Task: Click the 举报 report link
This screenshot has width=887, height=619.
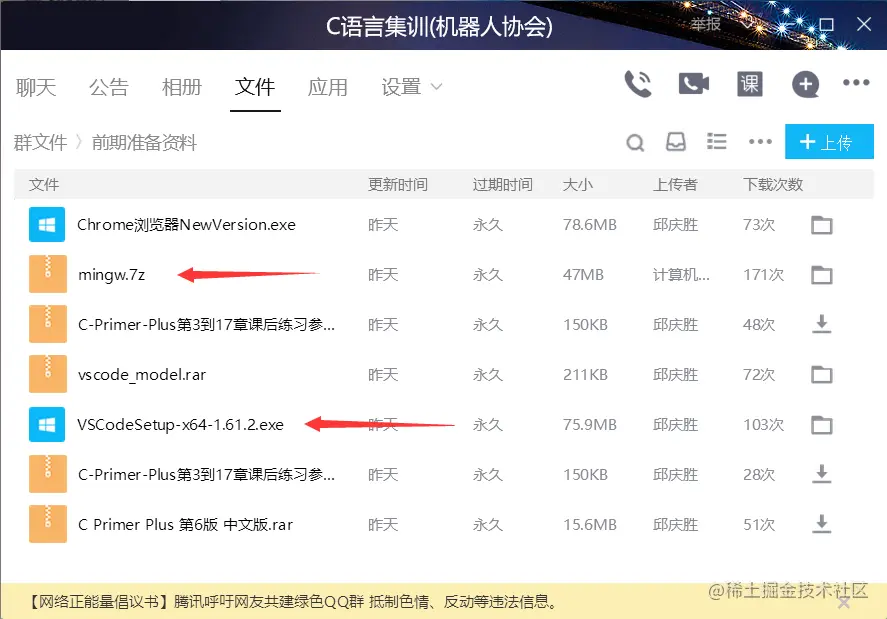Action: [705, 24]
